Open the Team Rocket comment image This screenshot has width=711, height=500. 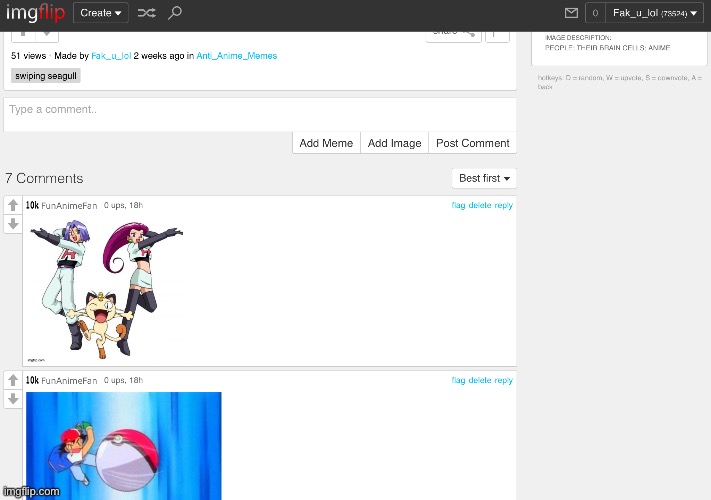[107, 290]
